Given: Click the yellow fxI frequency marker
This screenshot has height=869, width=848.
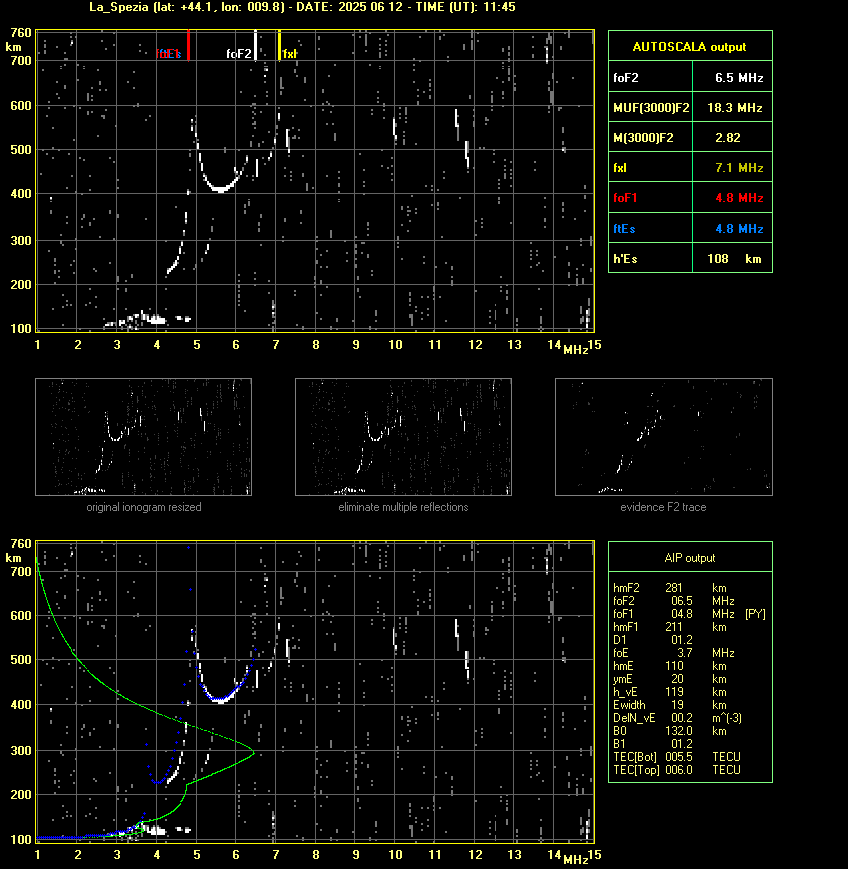Looking at the screenshot, I should click(279, 45).
